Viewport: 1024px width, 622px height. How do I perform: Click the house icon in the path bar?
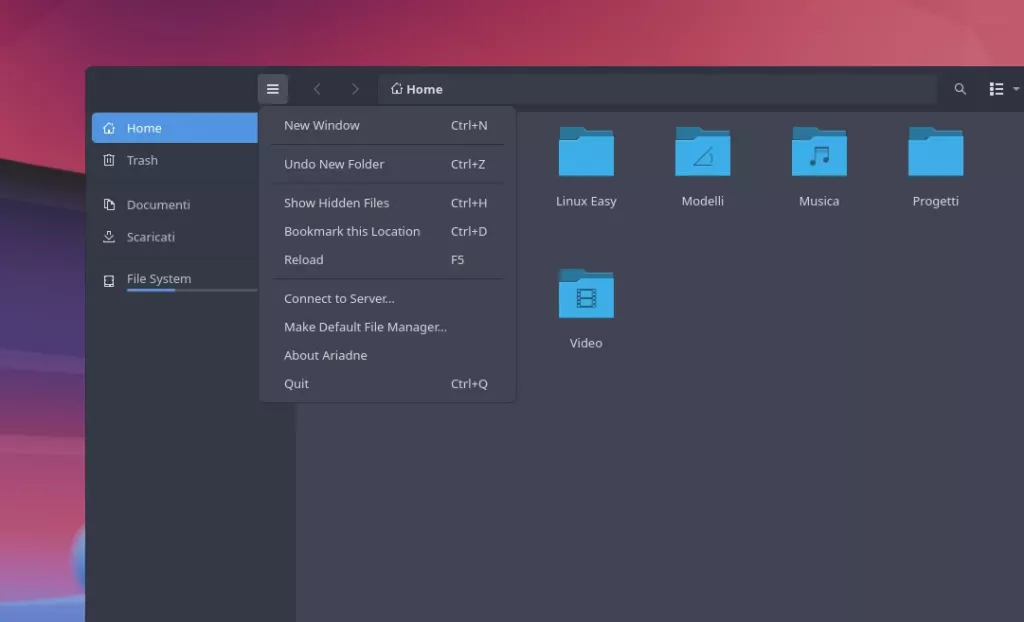point(396,88)
